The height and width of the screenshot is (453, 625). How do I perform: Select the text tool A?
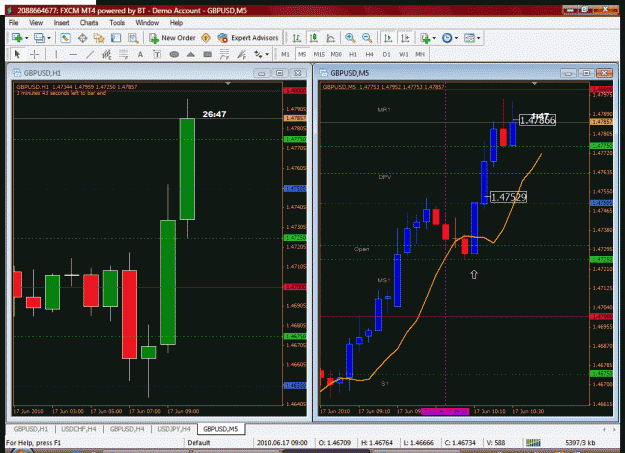click(140, 54)
